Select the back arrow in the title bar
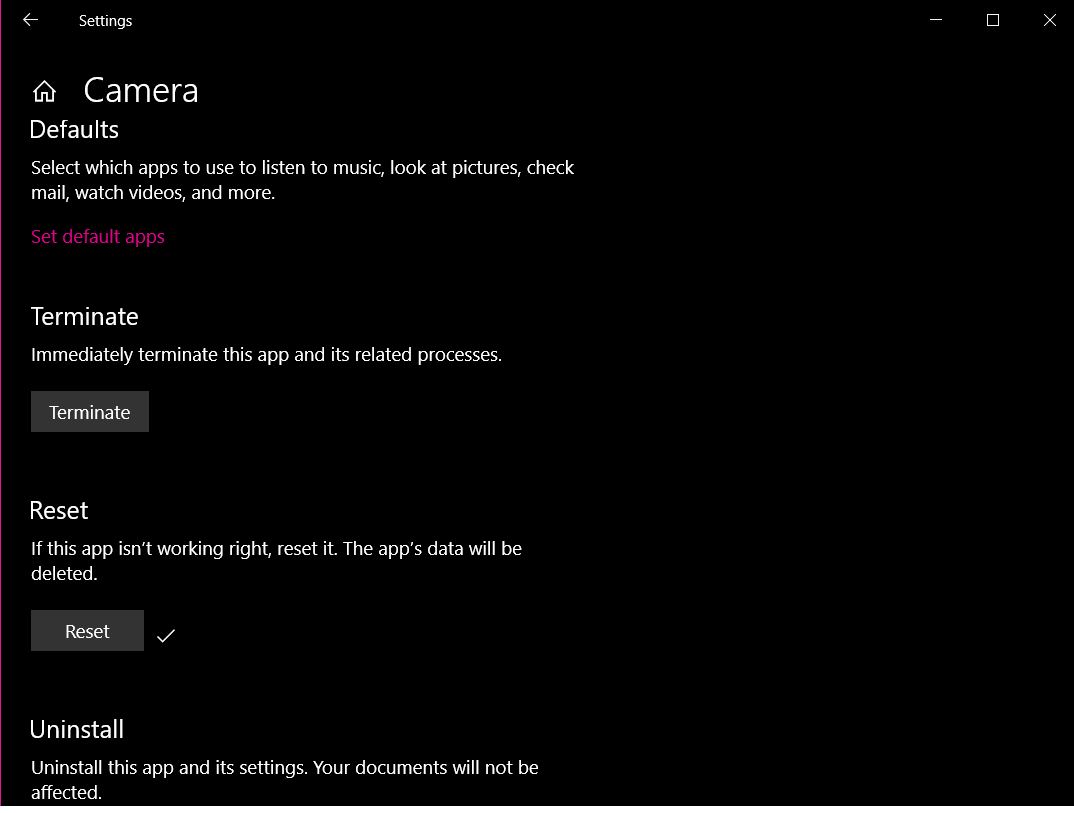The width and height of the screenshot is (1074, 813). pos(29,20)
